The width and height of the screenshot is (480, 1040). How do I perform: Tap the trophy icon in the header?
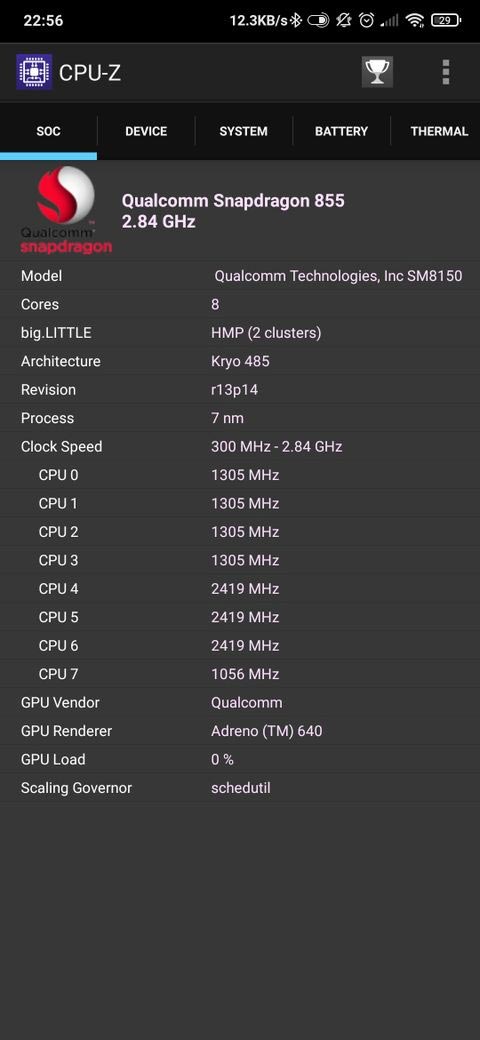tap(377, 72)
